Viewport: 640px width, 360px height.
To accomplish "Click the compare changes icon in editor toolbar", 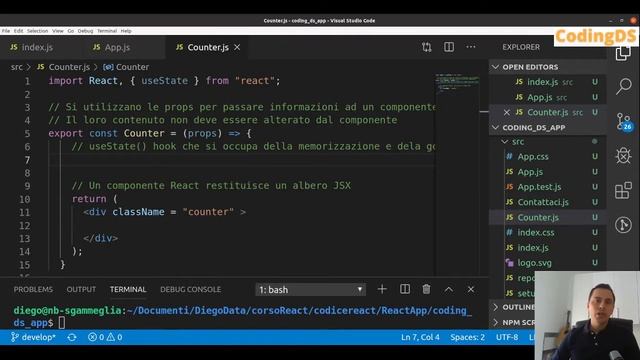I will 427,47.
